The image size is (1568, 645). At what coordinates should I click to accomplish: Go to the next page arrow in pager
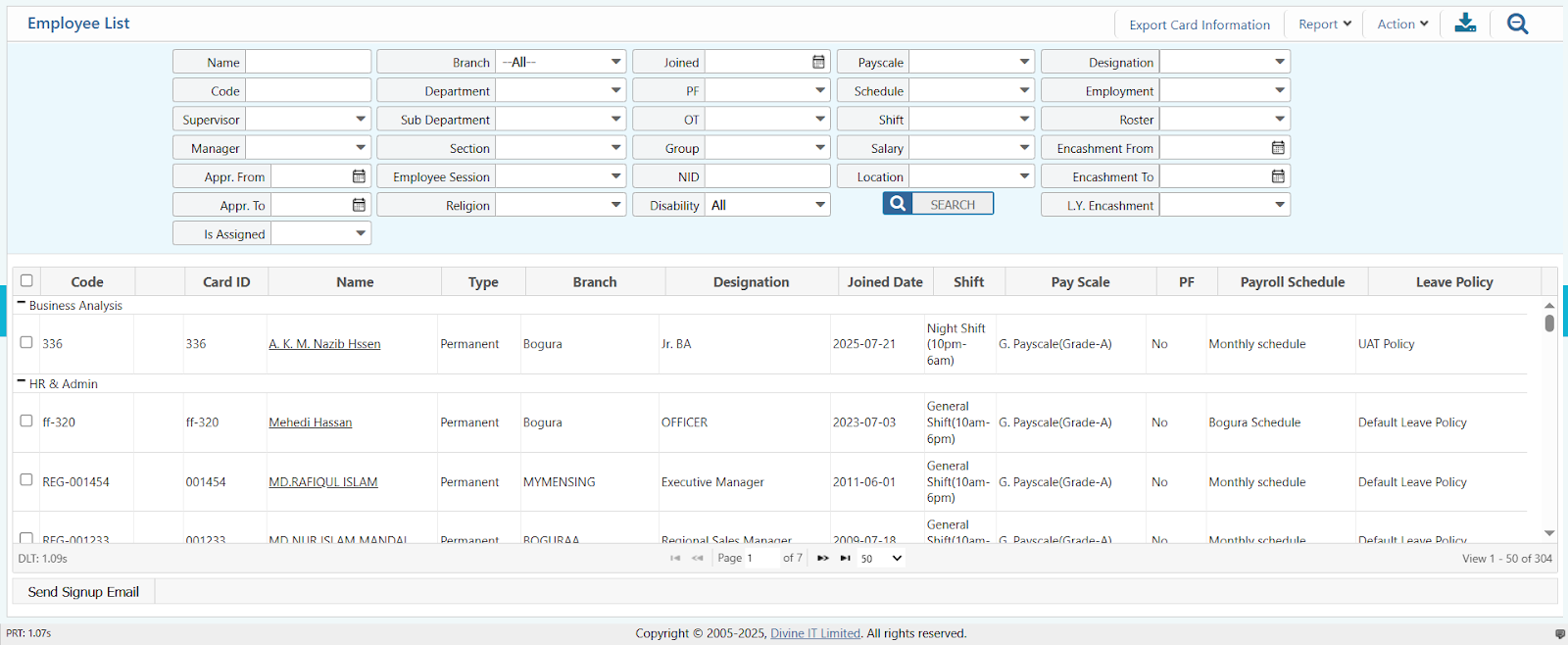click(x=823, y=558)
